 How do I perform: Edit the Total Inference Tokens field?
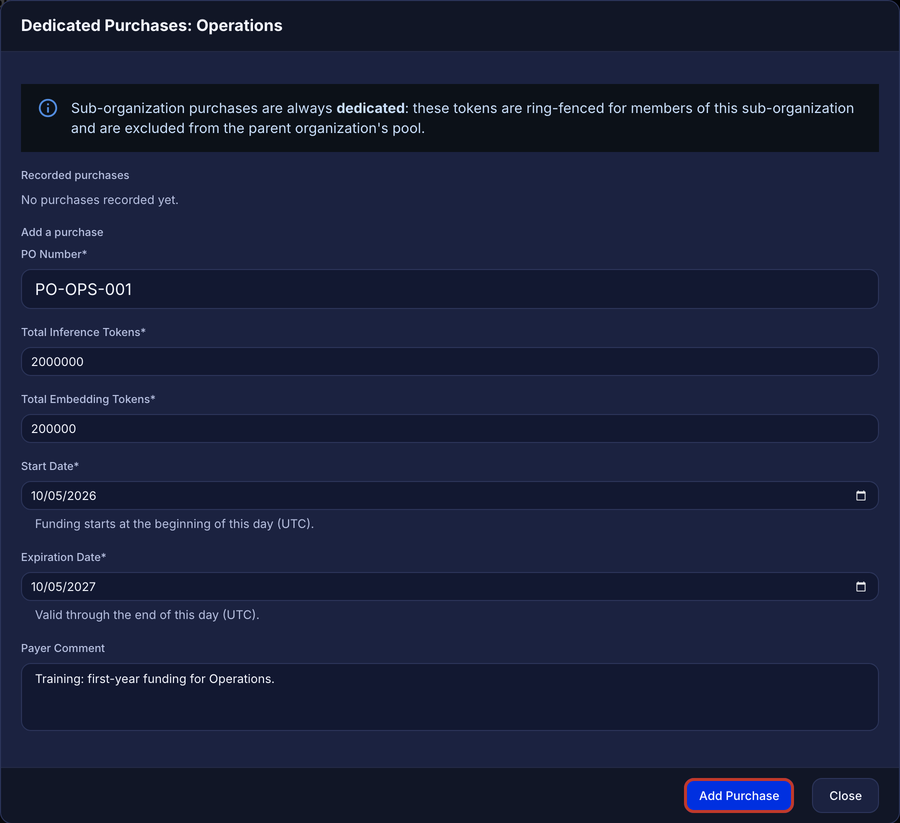click(449, 362)
